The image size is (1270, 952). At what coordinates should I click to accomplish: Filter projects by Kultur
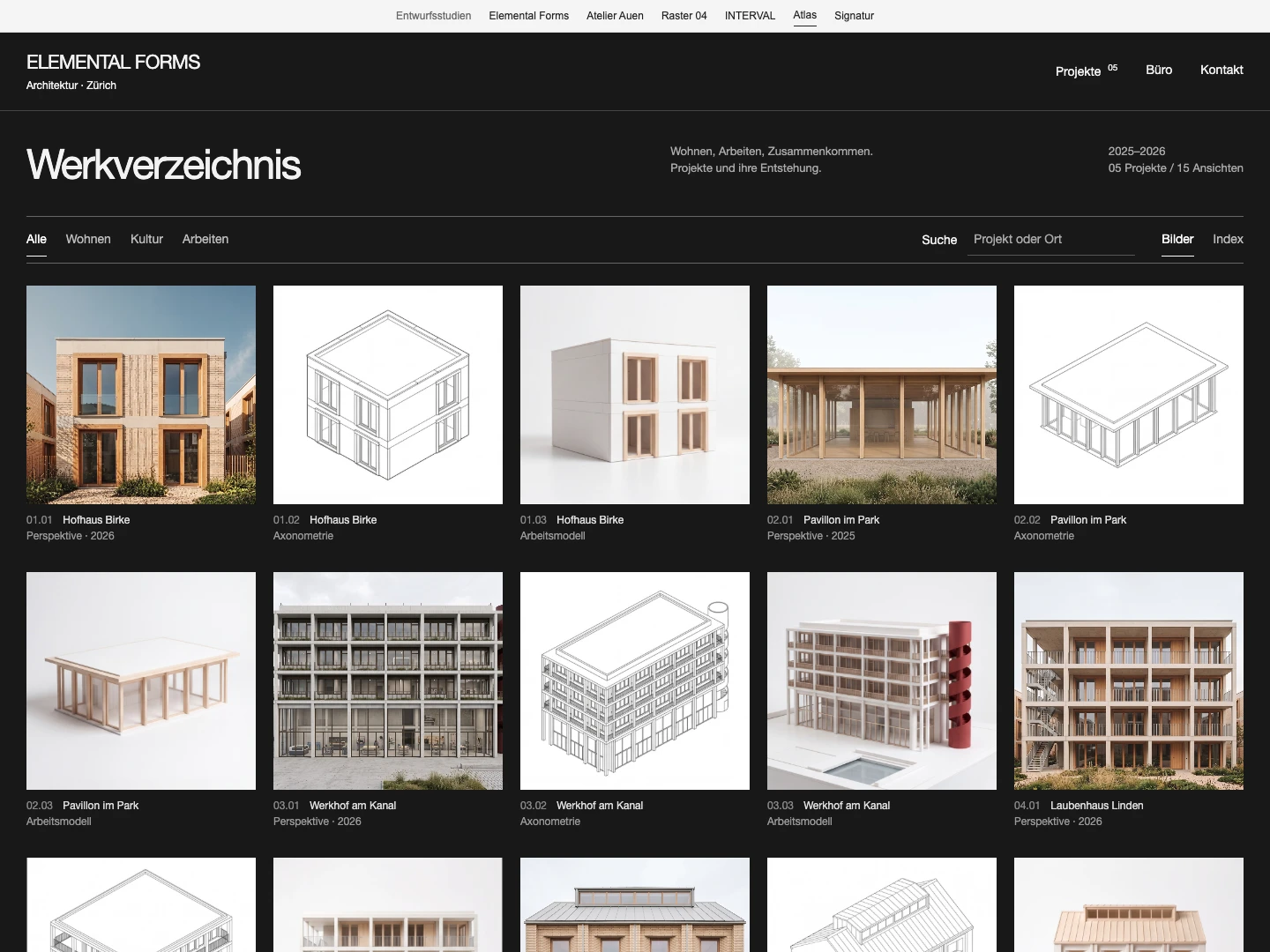pyautogui.click(x=146, y=240)
